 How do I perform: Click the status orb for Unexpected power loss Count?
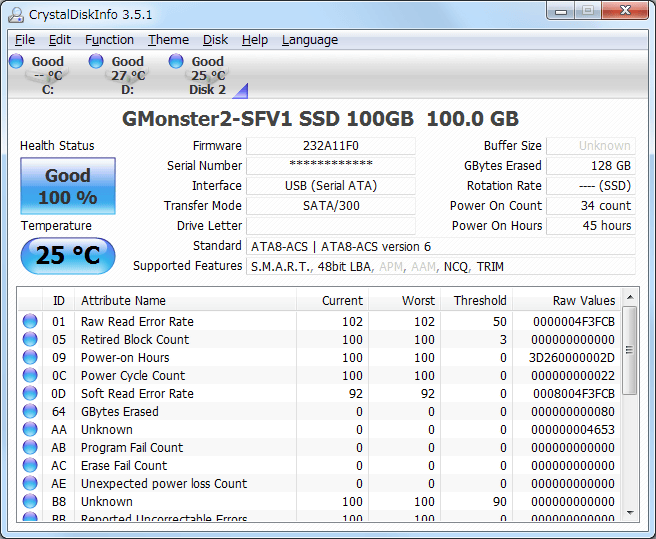click(x=30, y=483)
